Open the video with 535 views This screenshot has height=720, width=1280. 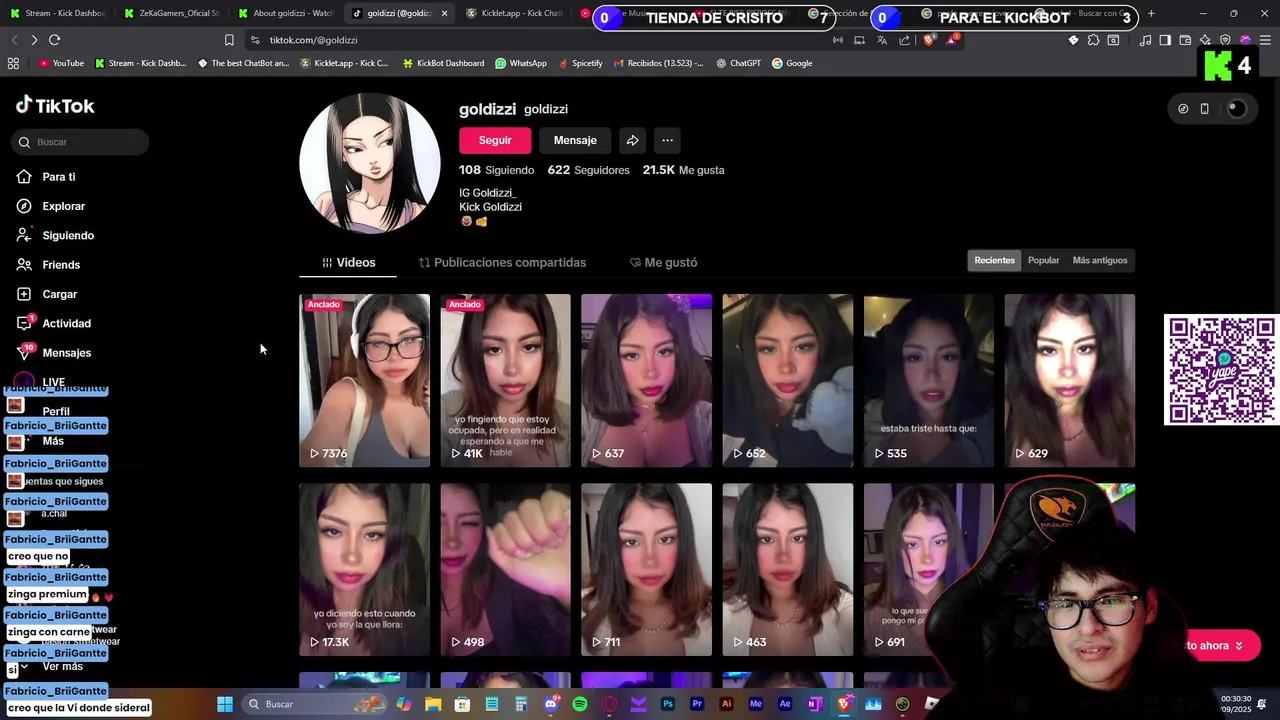point(928,380)
